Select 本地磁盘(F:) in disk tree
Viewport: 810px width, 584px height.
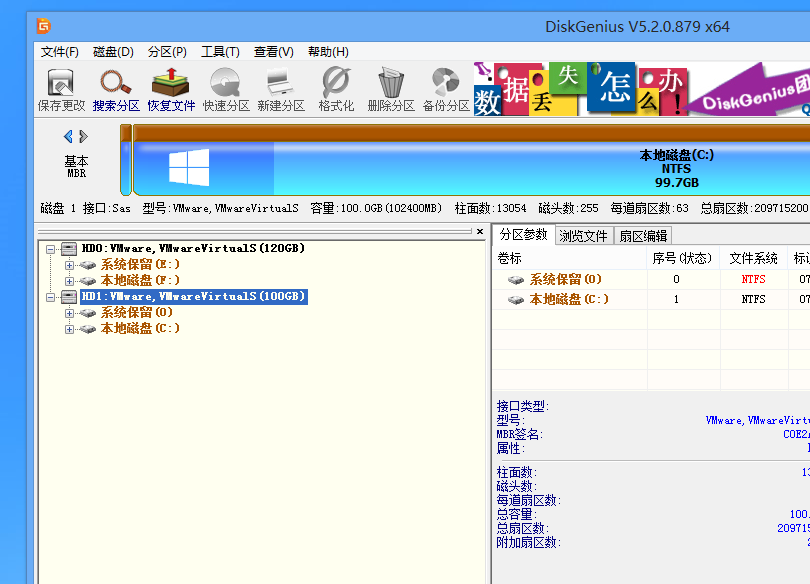[140, 280]
